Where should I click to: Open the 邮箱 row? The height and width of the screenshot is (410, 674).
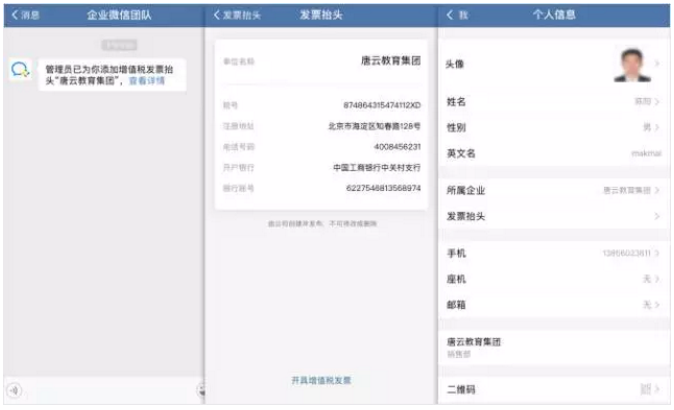554,305
